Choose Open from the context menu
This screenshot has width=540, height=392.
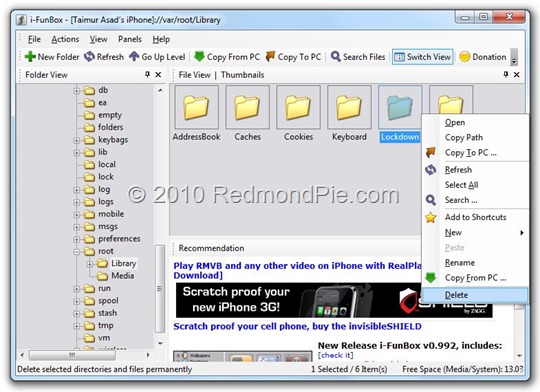pyautogui.click(x=455, y=123)
